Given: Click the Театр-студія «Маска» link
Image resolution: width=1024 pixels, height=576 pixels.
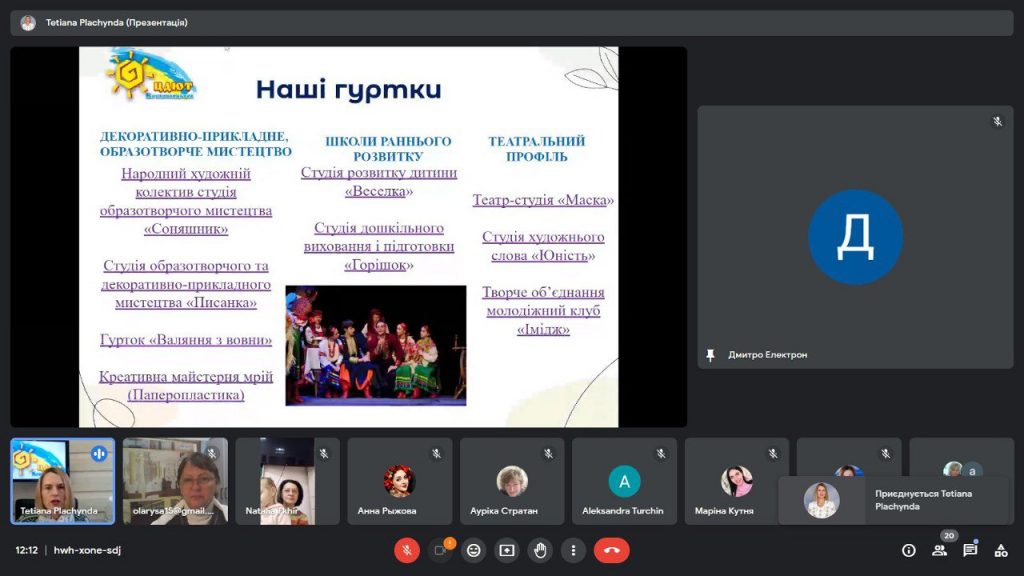Looking at the screenshot, I should point(543,200).
